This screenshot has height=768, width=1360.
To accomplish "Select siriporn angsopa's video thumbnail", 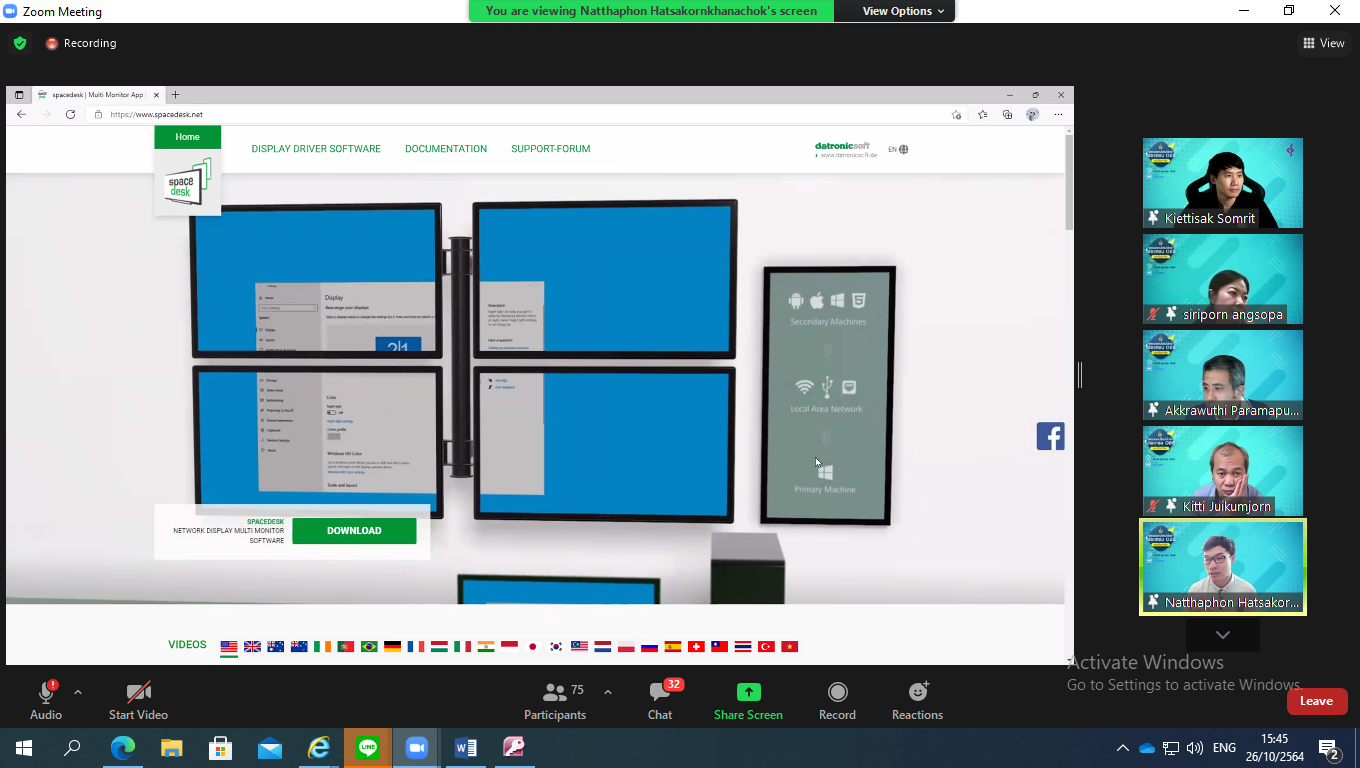I will coord(1223,279).
